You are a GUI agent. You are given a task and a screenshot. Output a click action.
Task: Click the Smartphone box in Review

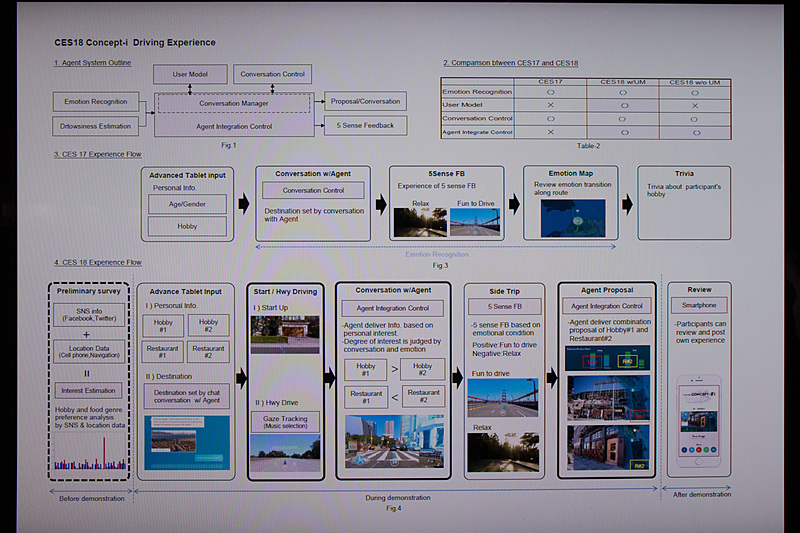pyautogui.click(x=699, y=305)
